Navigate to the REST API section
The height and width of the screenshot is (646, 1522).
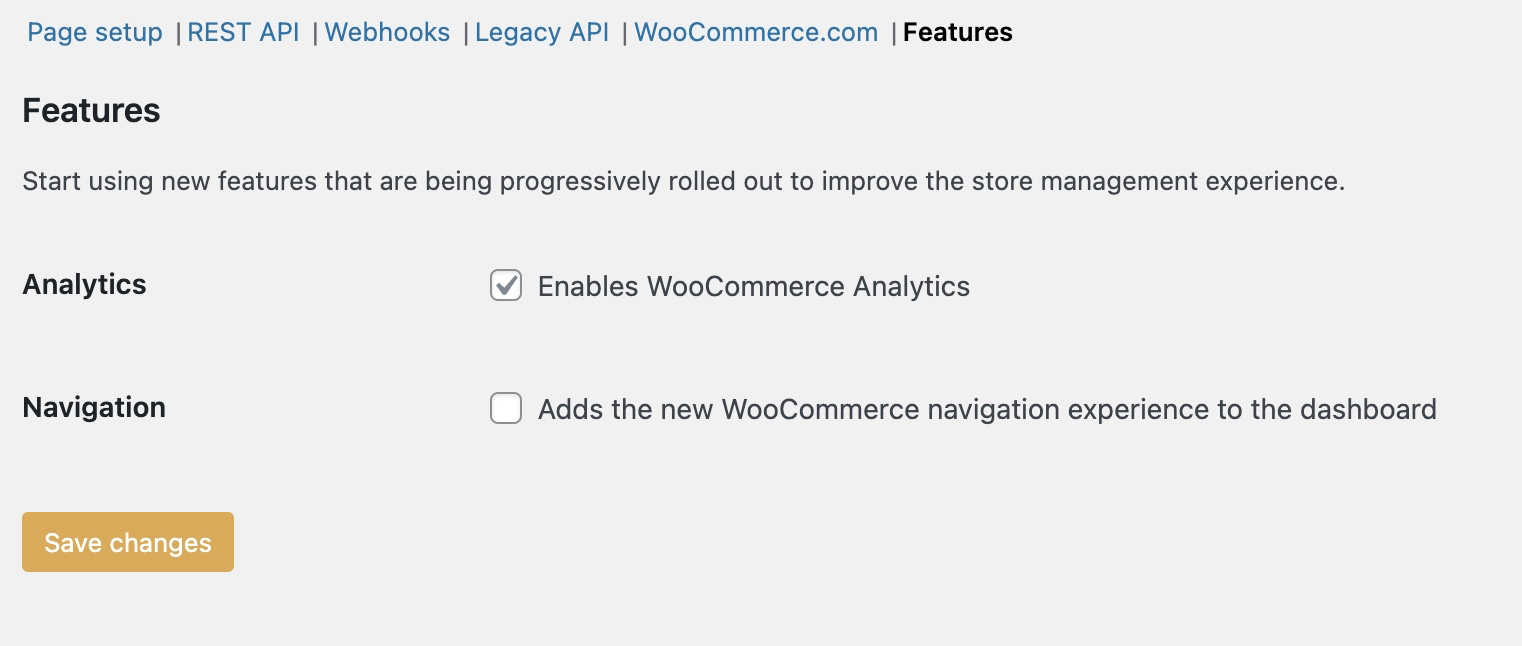(243, 32)
